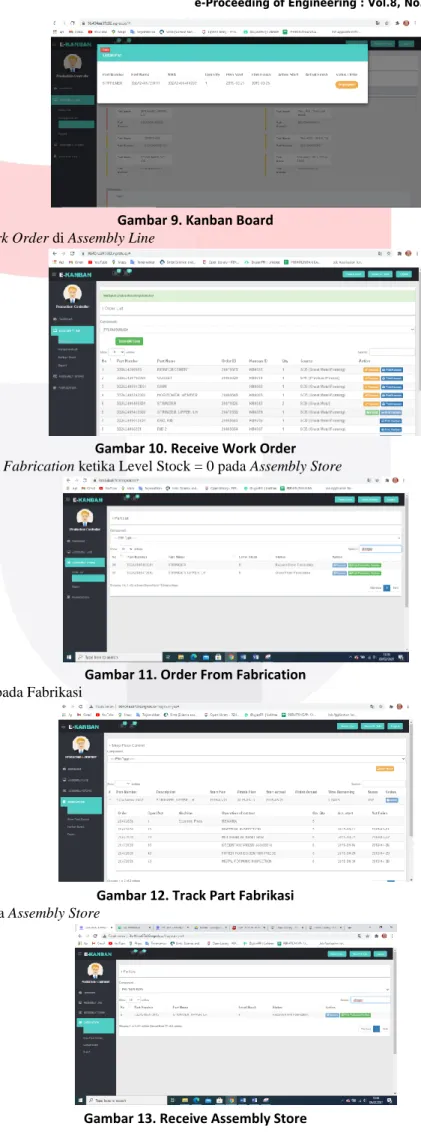This screenshot has height=1141, width=421.
Task: Click the E-KANBAN logo in the Gambar 9 screenshot
Action: coord(77,44)
